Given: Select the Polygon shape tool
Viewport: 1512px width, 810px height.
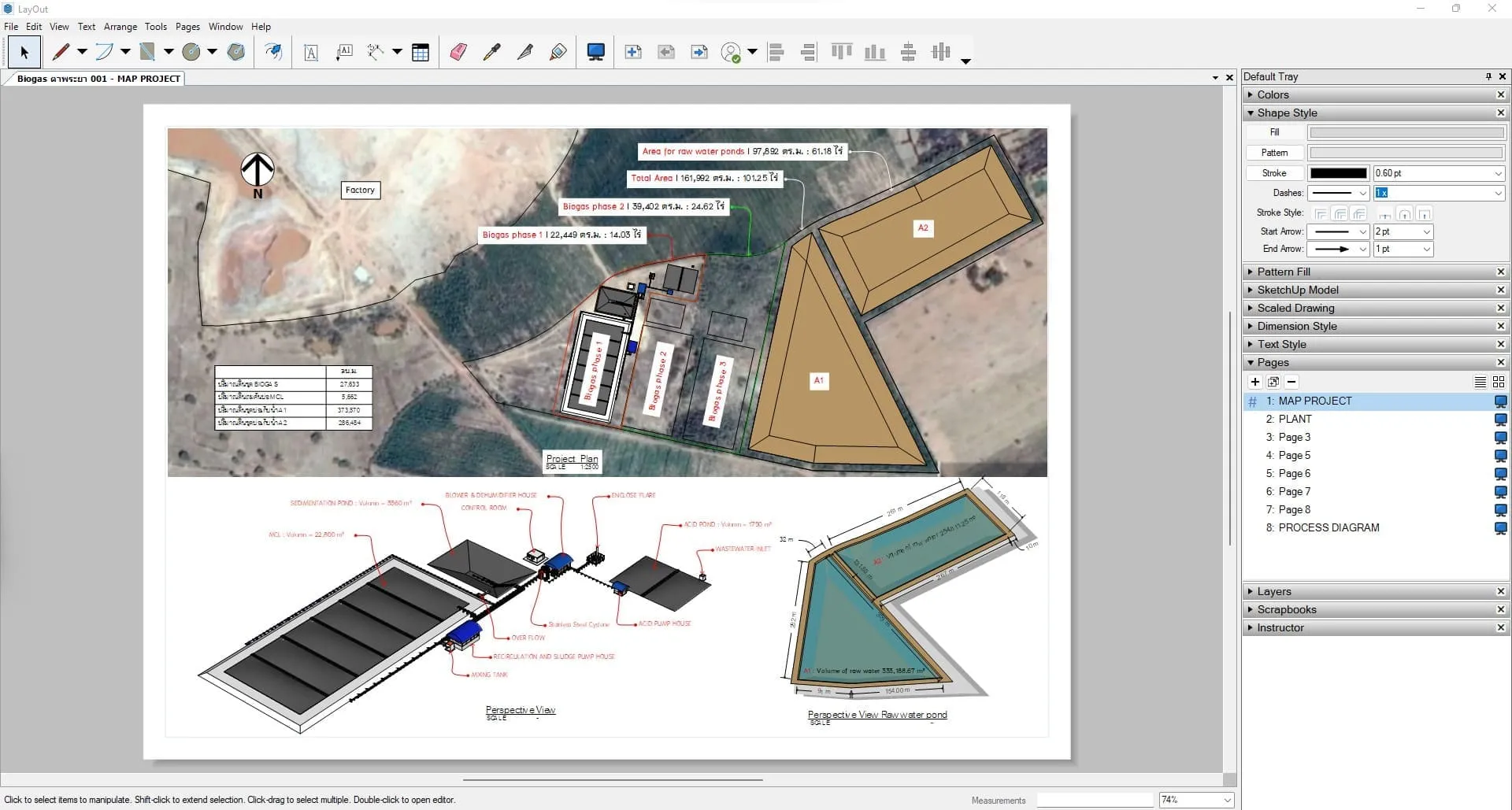Looking at the screenshot, I should [x=235, y=52].
